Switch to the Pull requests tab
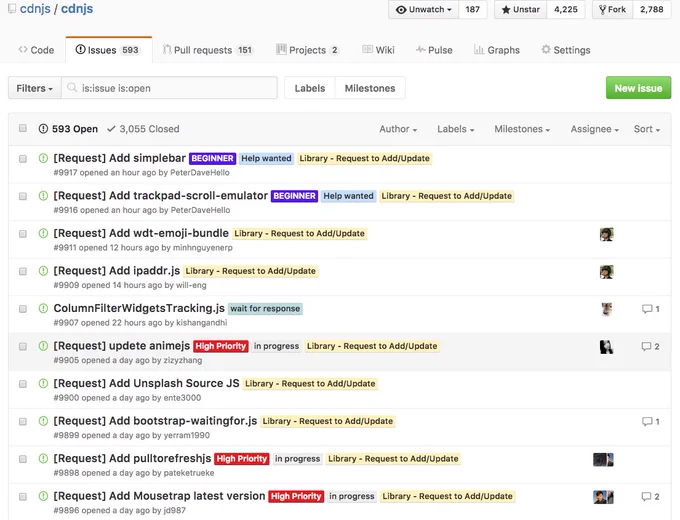Image resolution: width=680 pixels, height=520 pixels. (208, 50)
